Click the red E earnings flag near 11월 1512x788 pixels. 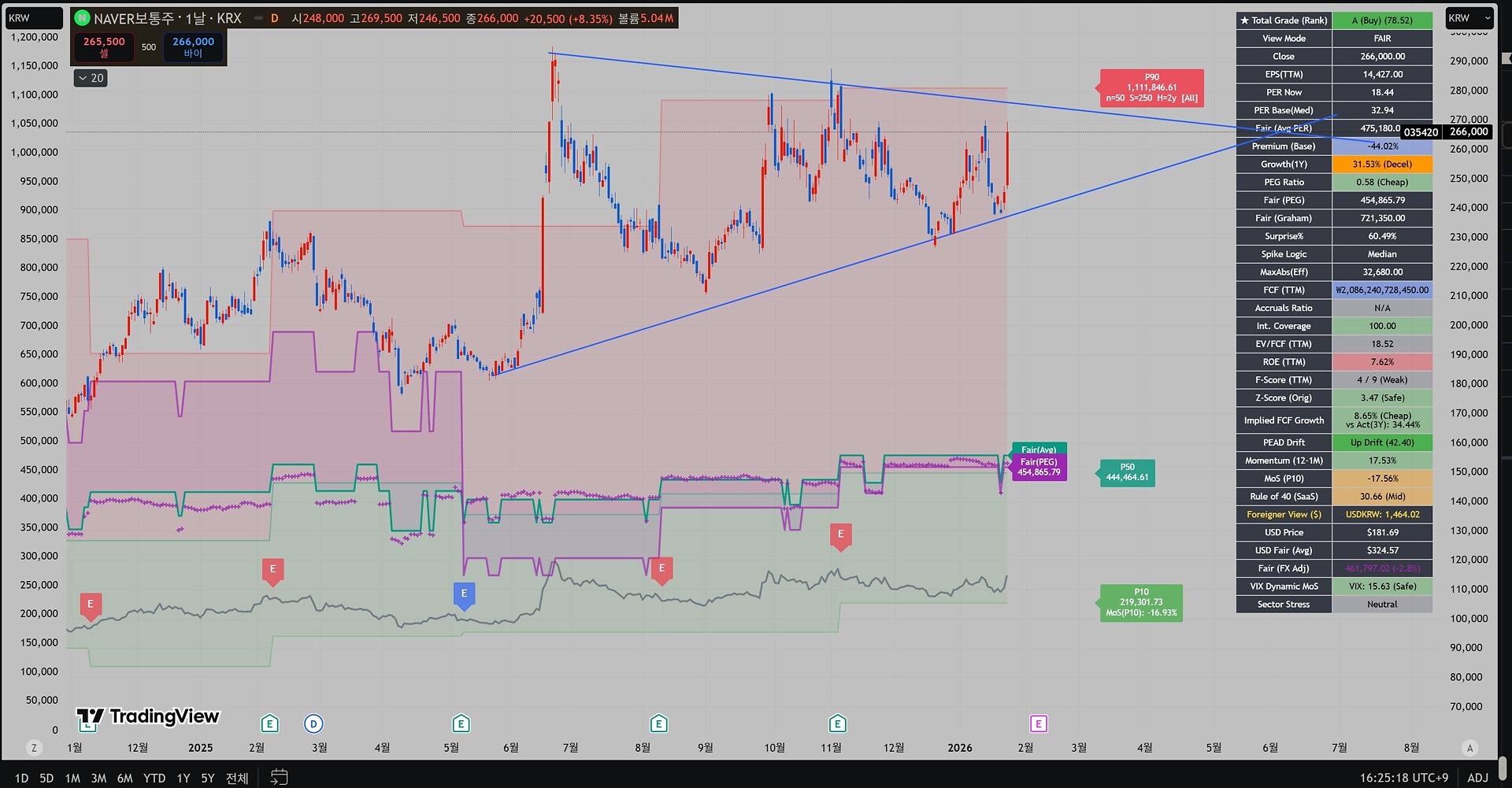840,535
